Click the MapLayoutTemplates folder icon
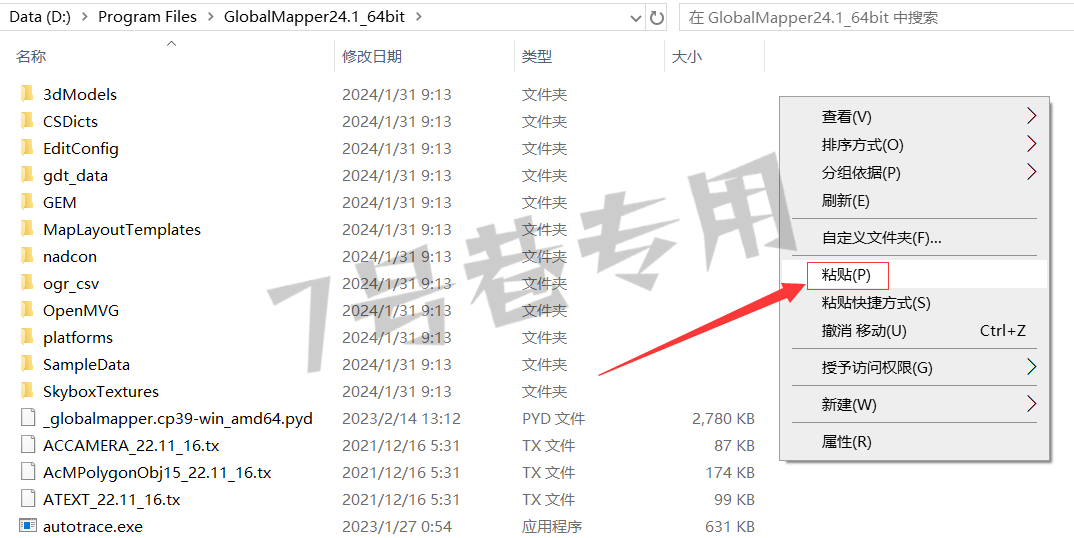Viewport: 1074px width, 538px height. pos(27,229)
